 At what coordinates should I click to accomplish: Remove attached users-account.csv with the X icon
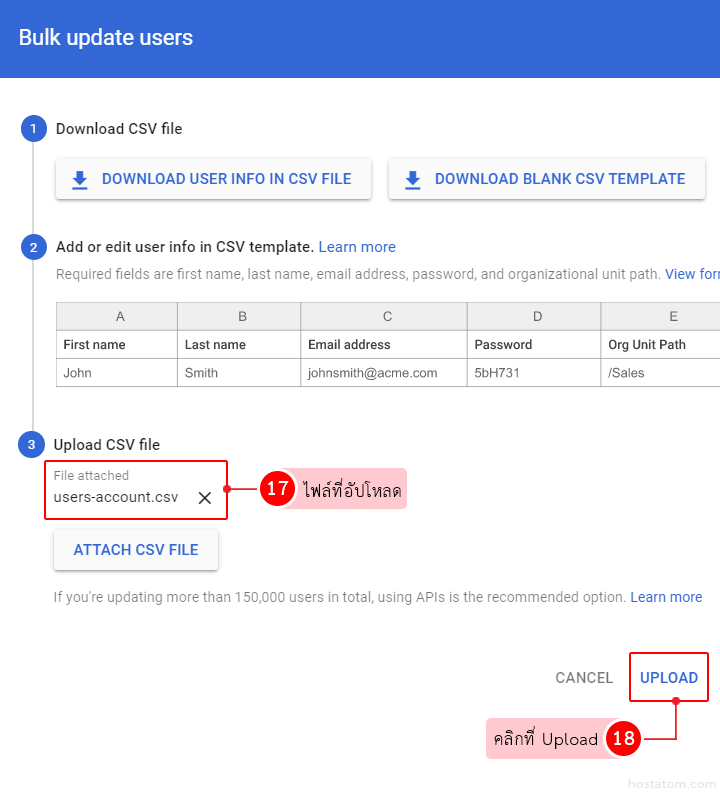[x=205, y=498]
